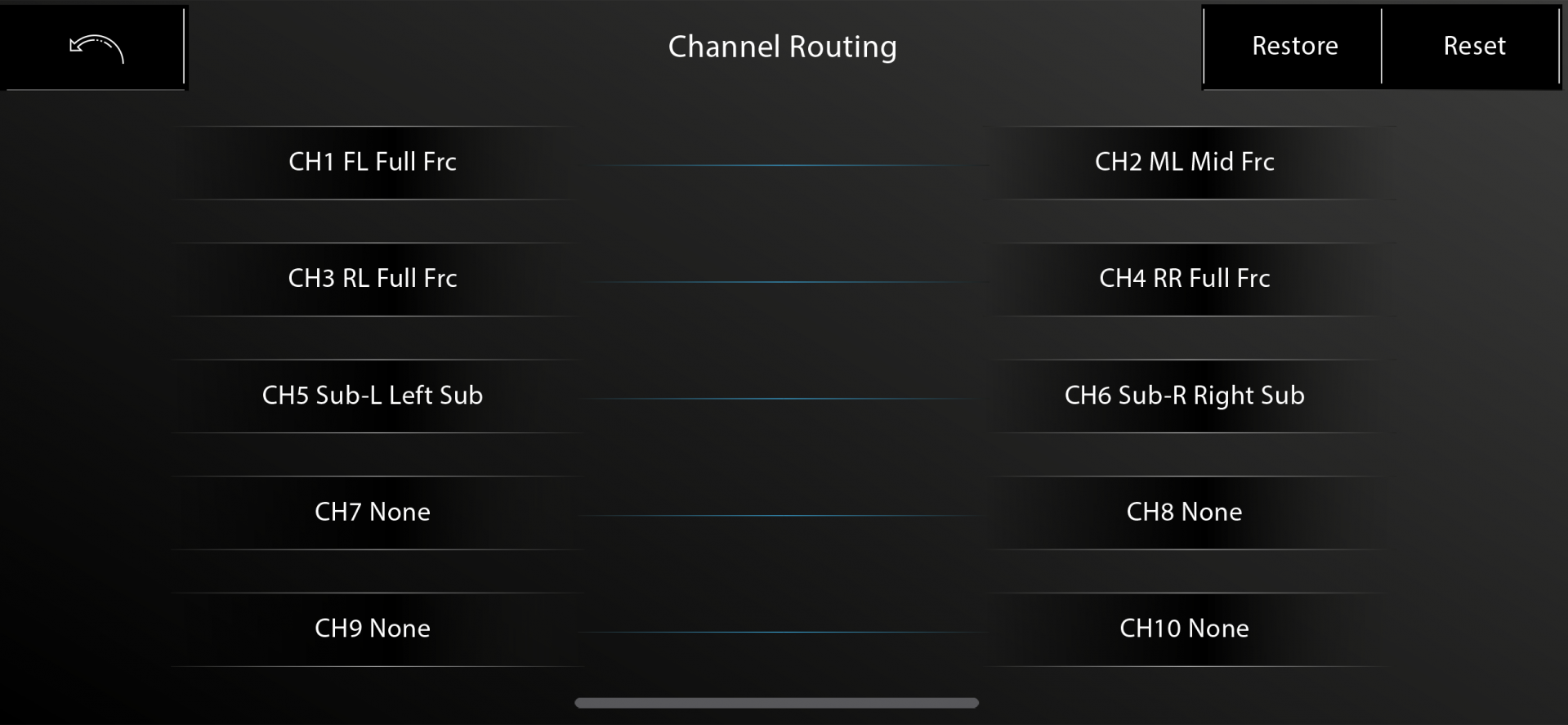
Task: Toggle the link line between CH1 and CH2
Action: pos(779,165)
